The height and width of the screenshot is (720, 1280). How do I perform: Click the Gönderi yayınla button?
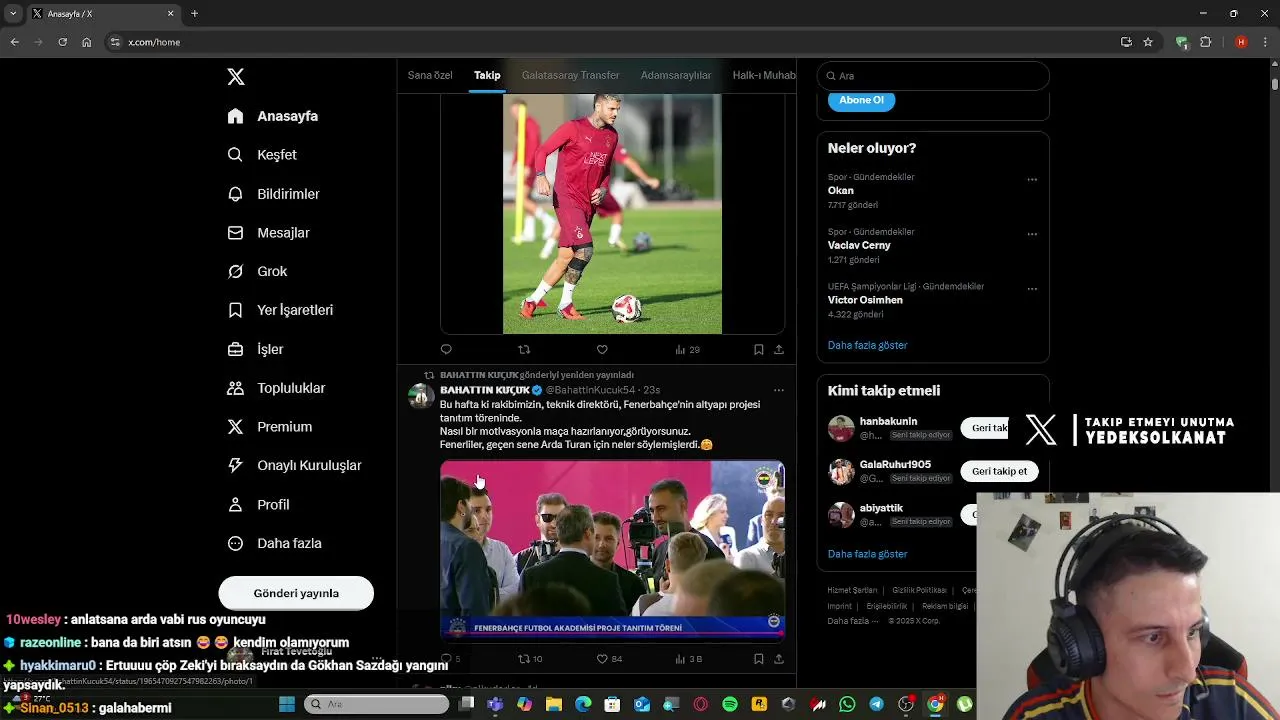click(296, 593)
